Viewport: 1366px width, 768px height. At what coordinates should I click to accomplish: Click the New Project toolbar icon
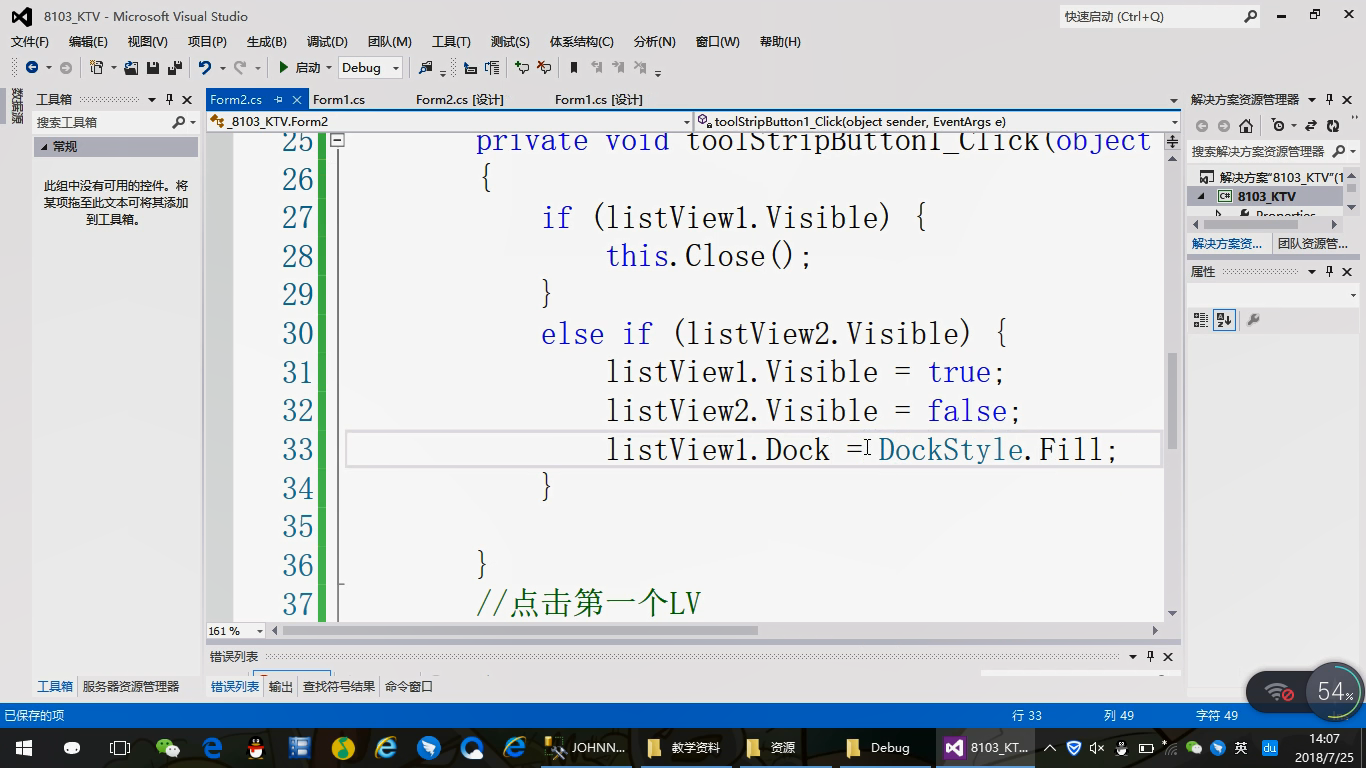click(x=96, y=68)
